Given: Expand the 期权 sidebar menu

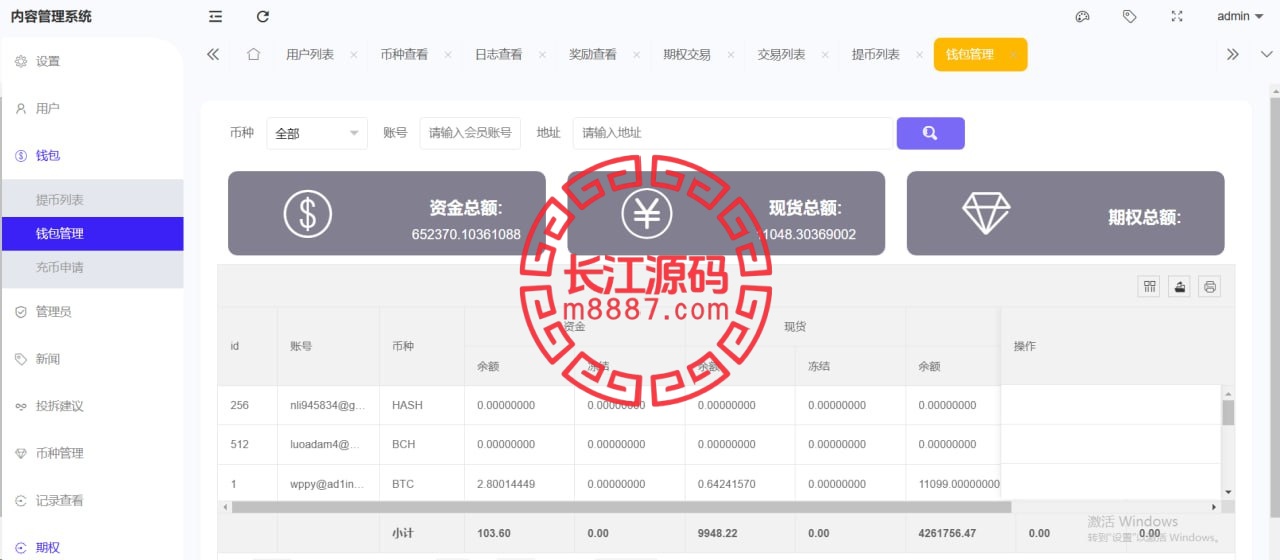Looking at the screenshot, I should pos(92,547).
